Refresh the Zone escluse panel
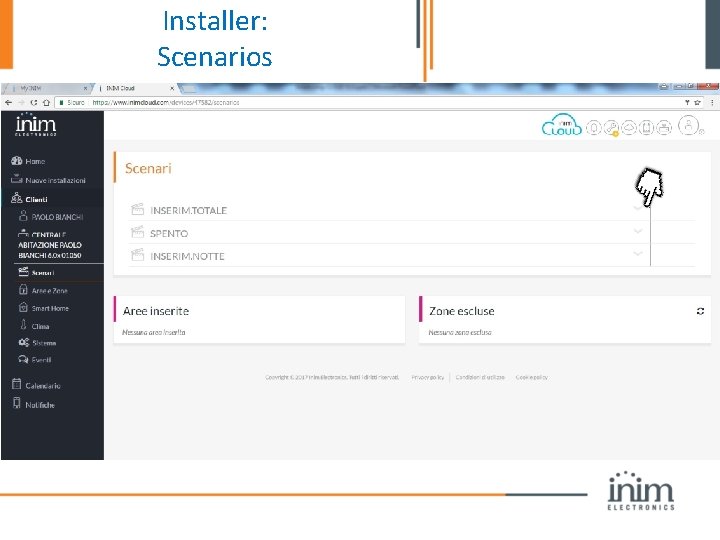 (700, 311)
